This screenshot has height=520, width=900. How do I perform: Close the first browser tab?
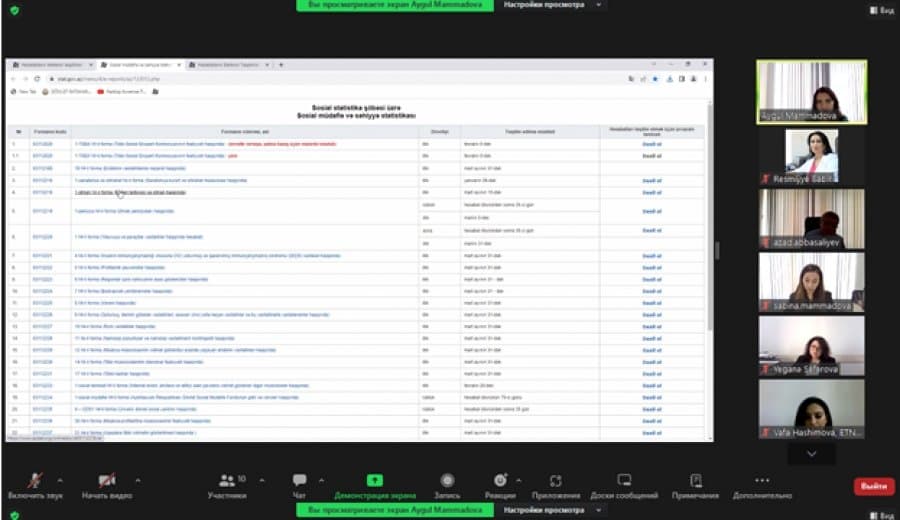click(91, 65)
